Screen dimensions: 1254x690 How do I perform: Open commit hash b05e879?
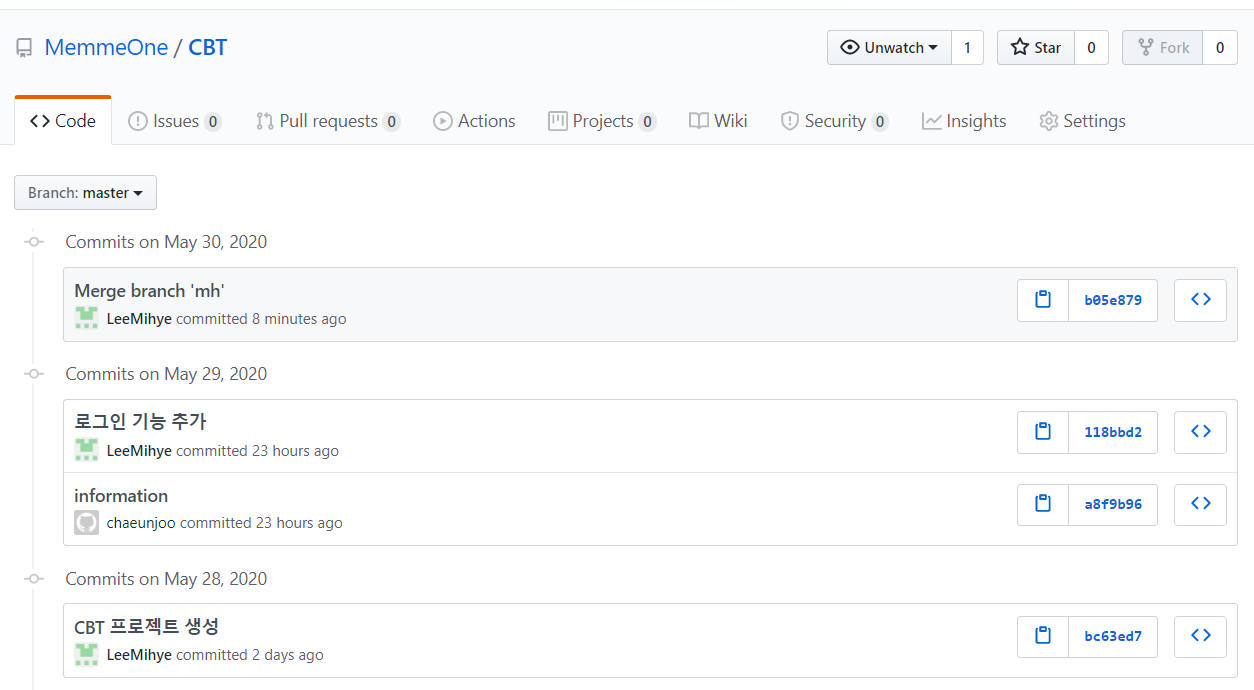(x=1113, y=300)
